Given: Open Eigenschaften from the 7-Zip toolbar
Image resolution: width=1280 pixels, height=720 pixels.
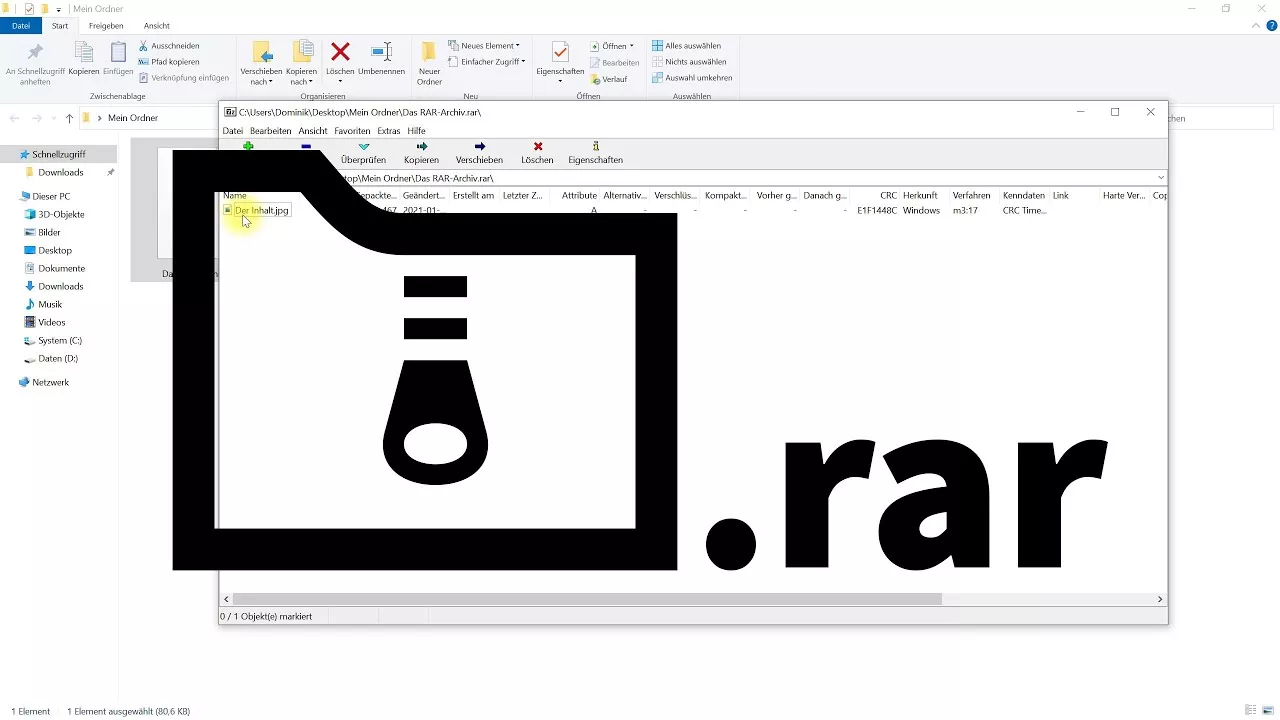Looking at the screenshot, I should click(595, 153).
